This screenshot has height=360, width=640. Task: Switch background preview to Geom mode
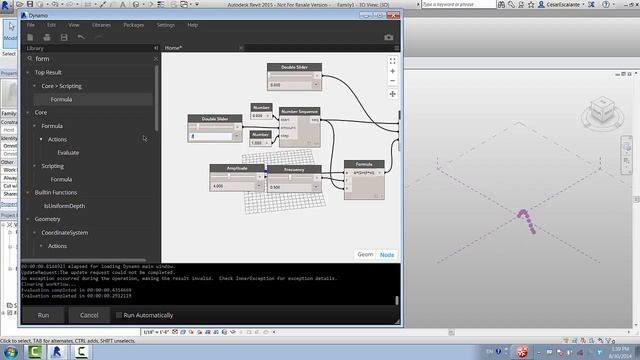tap(365, 254)
